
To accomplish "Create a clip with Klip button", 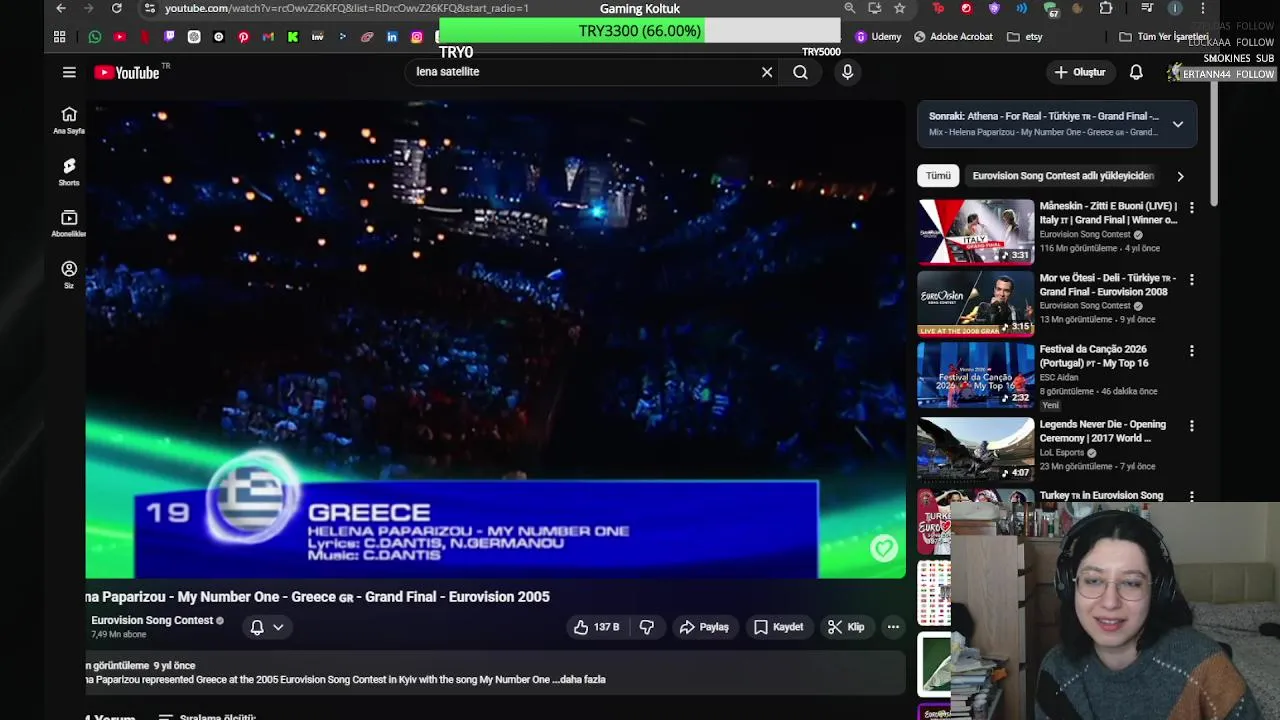I will point(846,627).
